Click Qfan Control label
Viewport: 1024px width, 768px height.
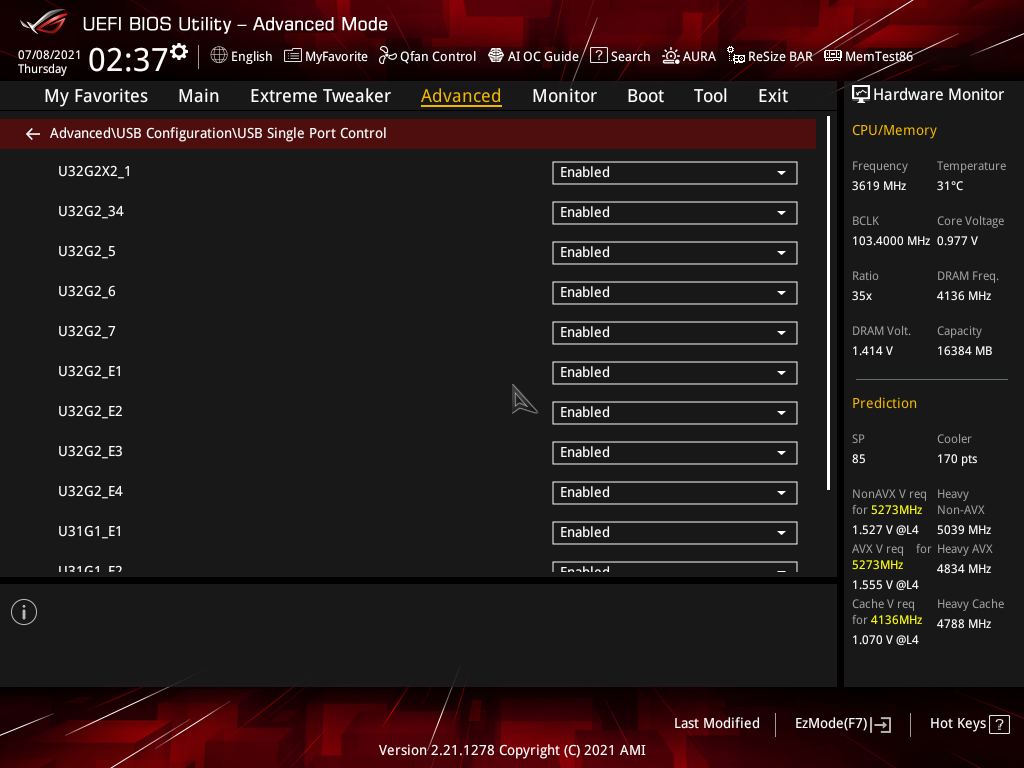438,57
